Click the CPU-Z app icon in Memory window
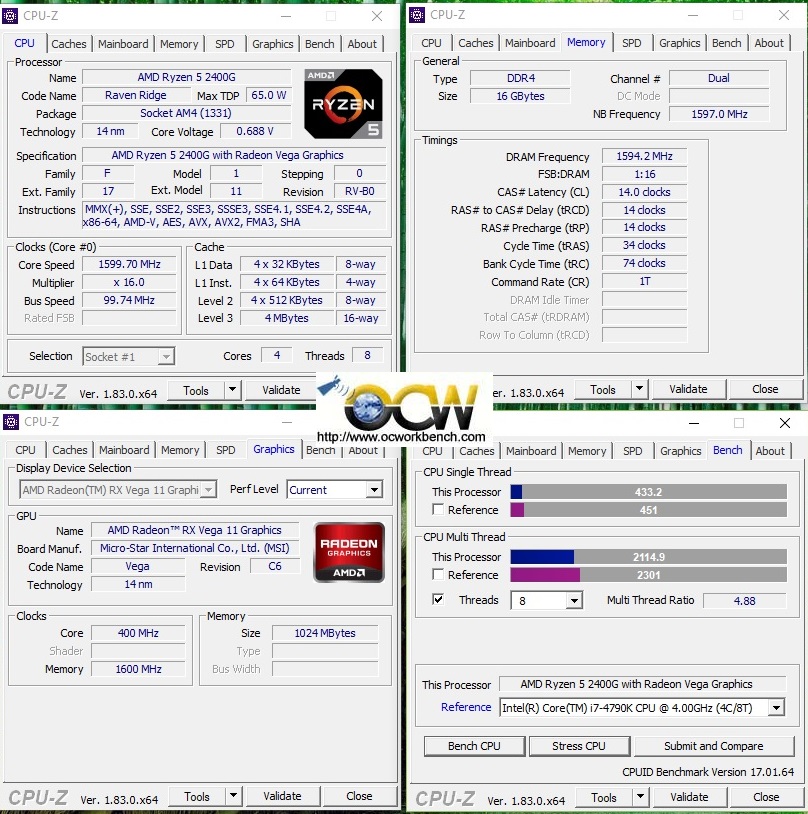This screenshot has width=808, height=814. click(x=417, y=15)
